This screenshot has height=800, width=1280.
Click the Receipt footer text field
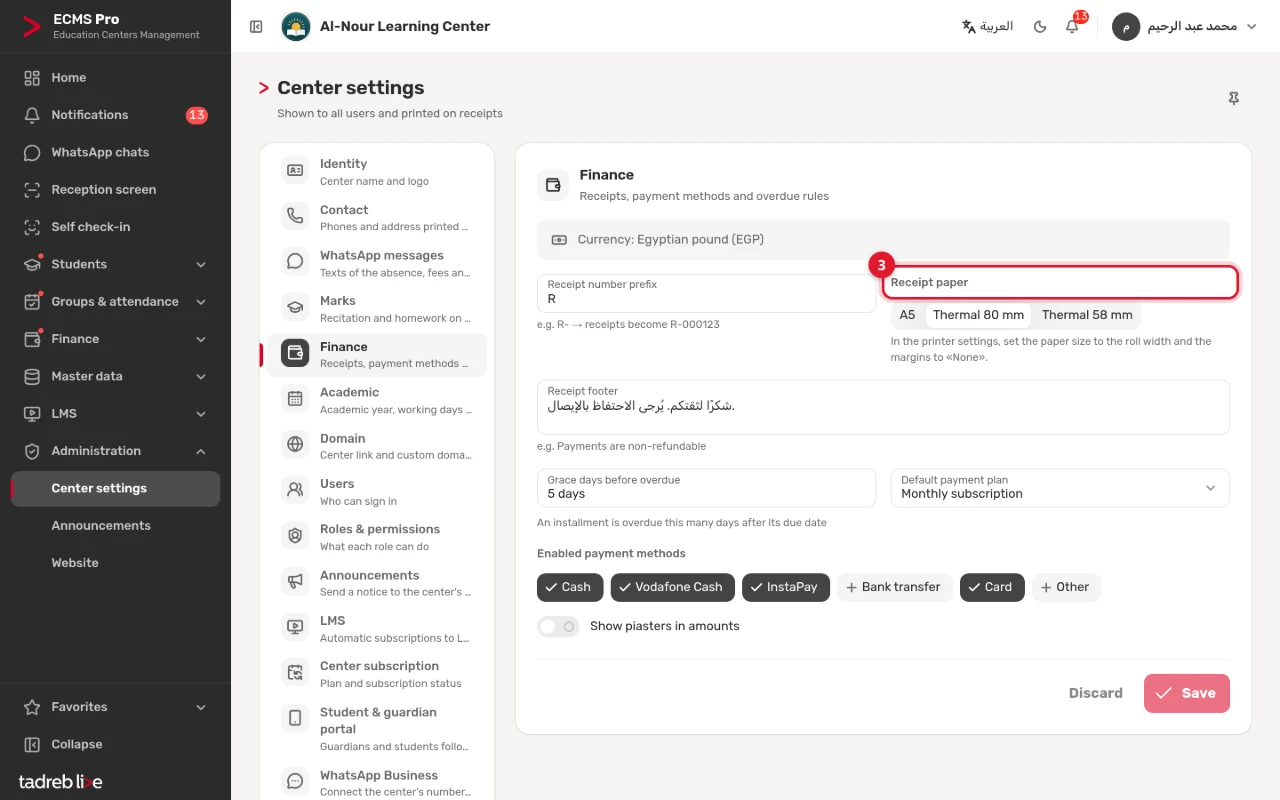[x=883, y=407]
